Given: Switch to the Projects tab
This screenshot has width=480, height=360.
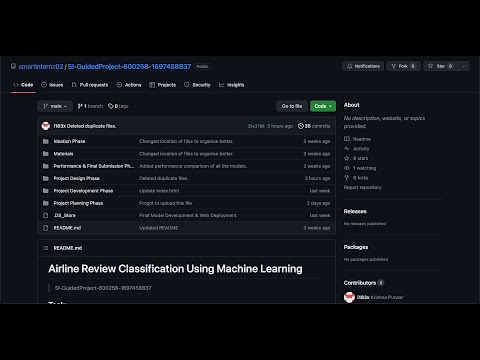Looking at the screenshot, I should point(162,85).
